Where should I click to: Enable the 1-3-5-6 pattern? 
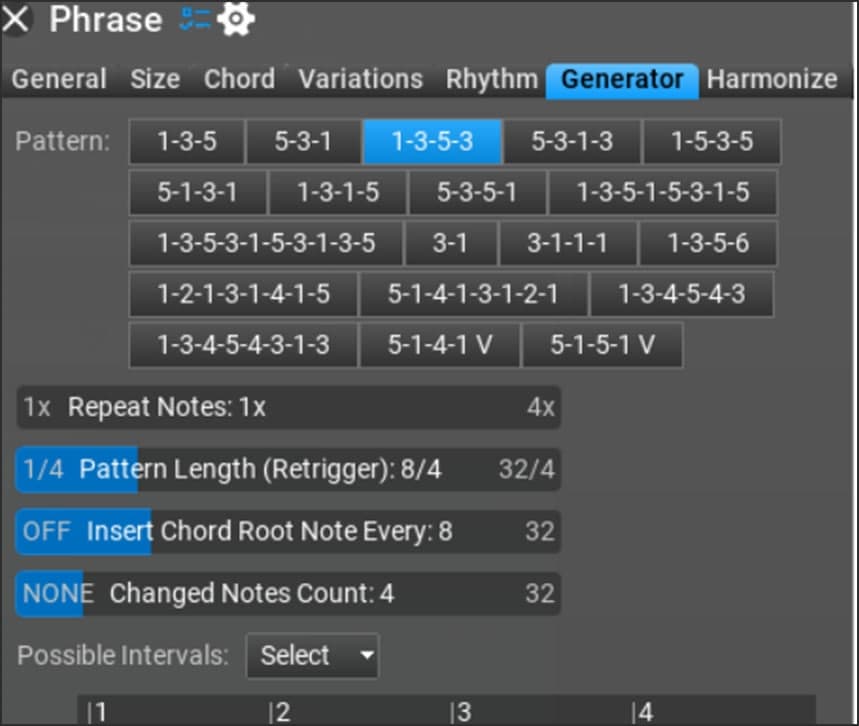(707, 243)
